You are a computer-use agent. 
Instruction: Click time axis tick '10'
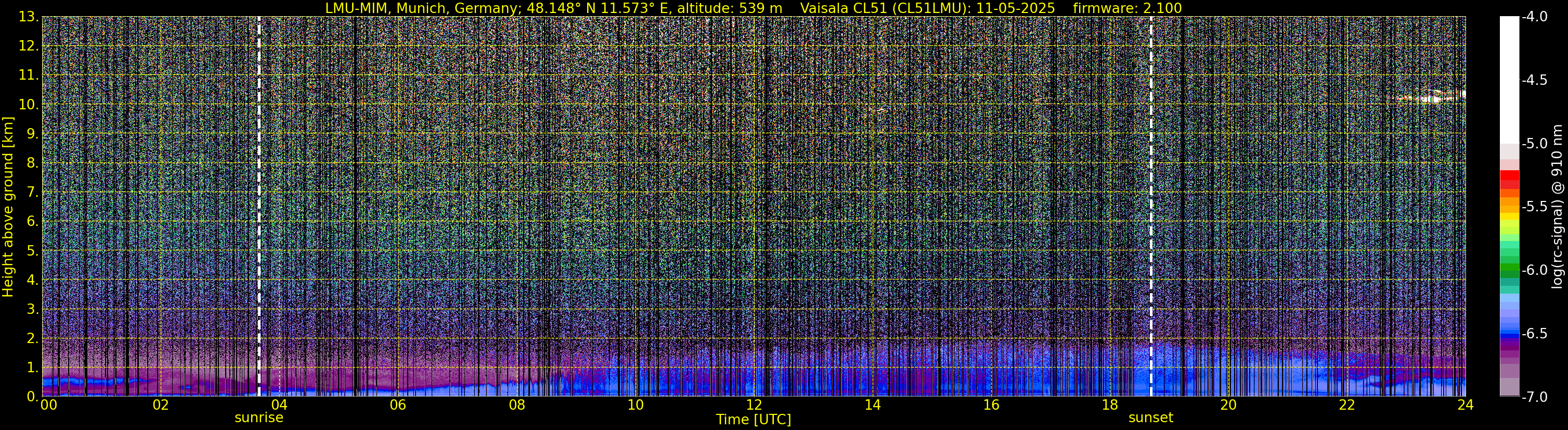635,405
